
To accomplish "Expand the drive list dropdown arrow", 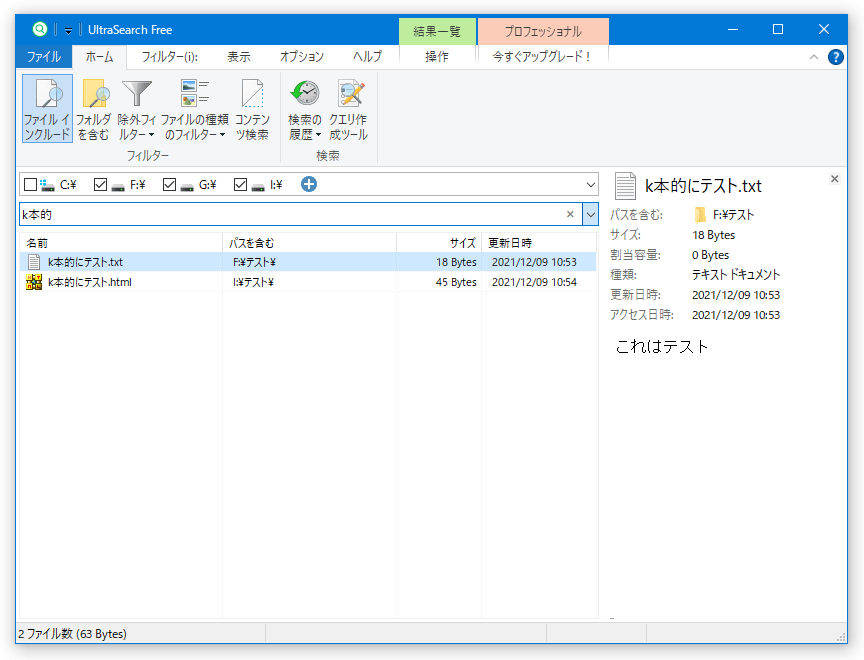I will [590, 185].
